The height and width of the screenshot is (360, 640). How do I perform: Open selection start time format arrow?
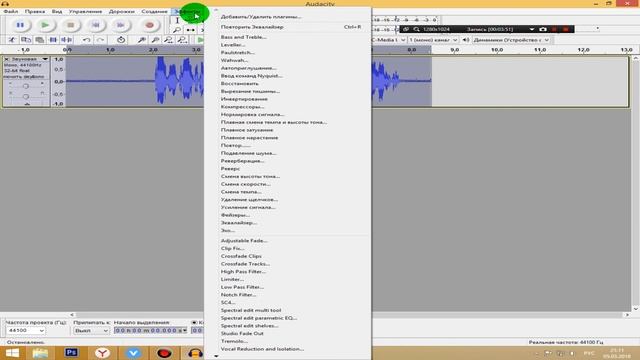(184, 331)
